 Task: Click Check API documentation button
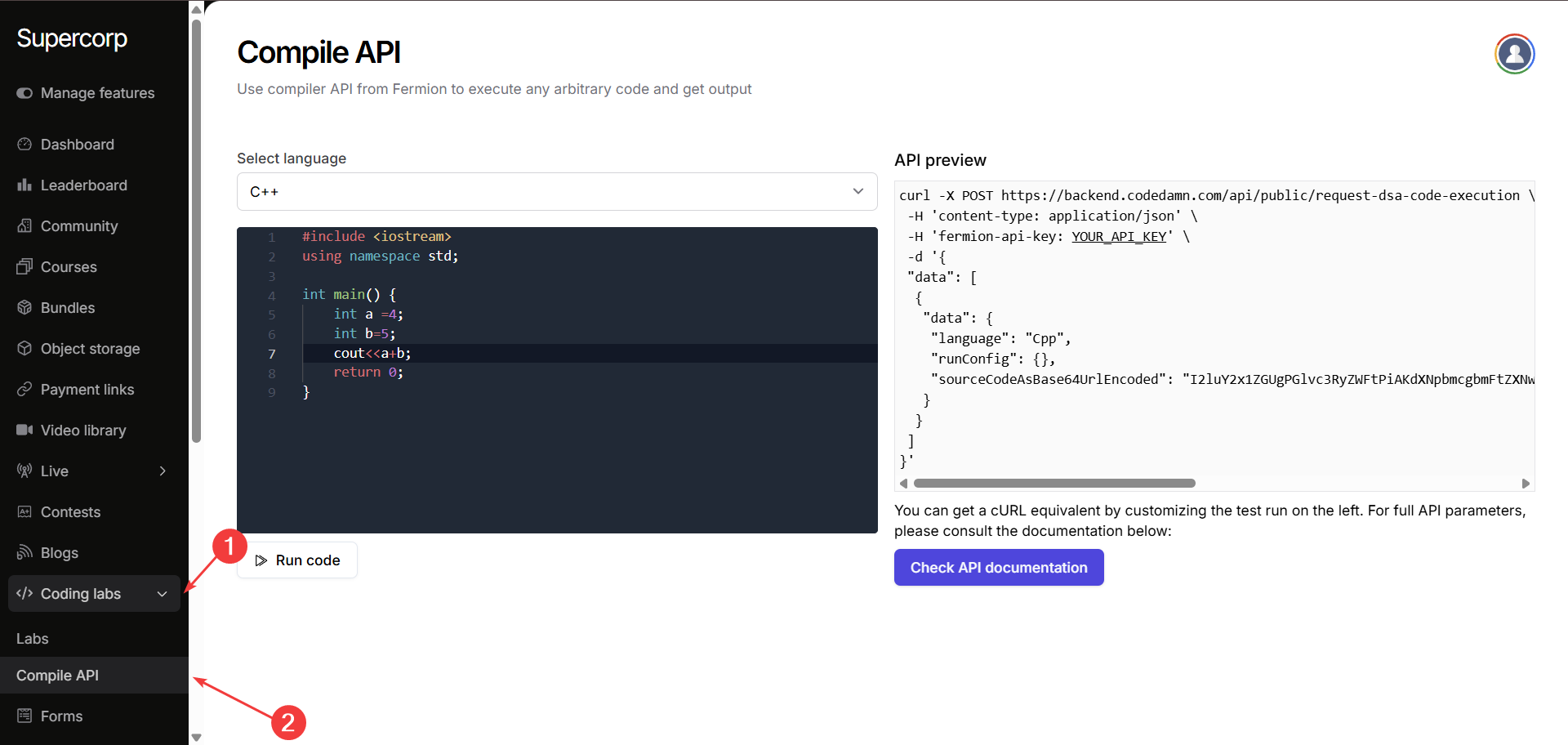pos(998,568)
